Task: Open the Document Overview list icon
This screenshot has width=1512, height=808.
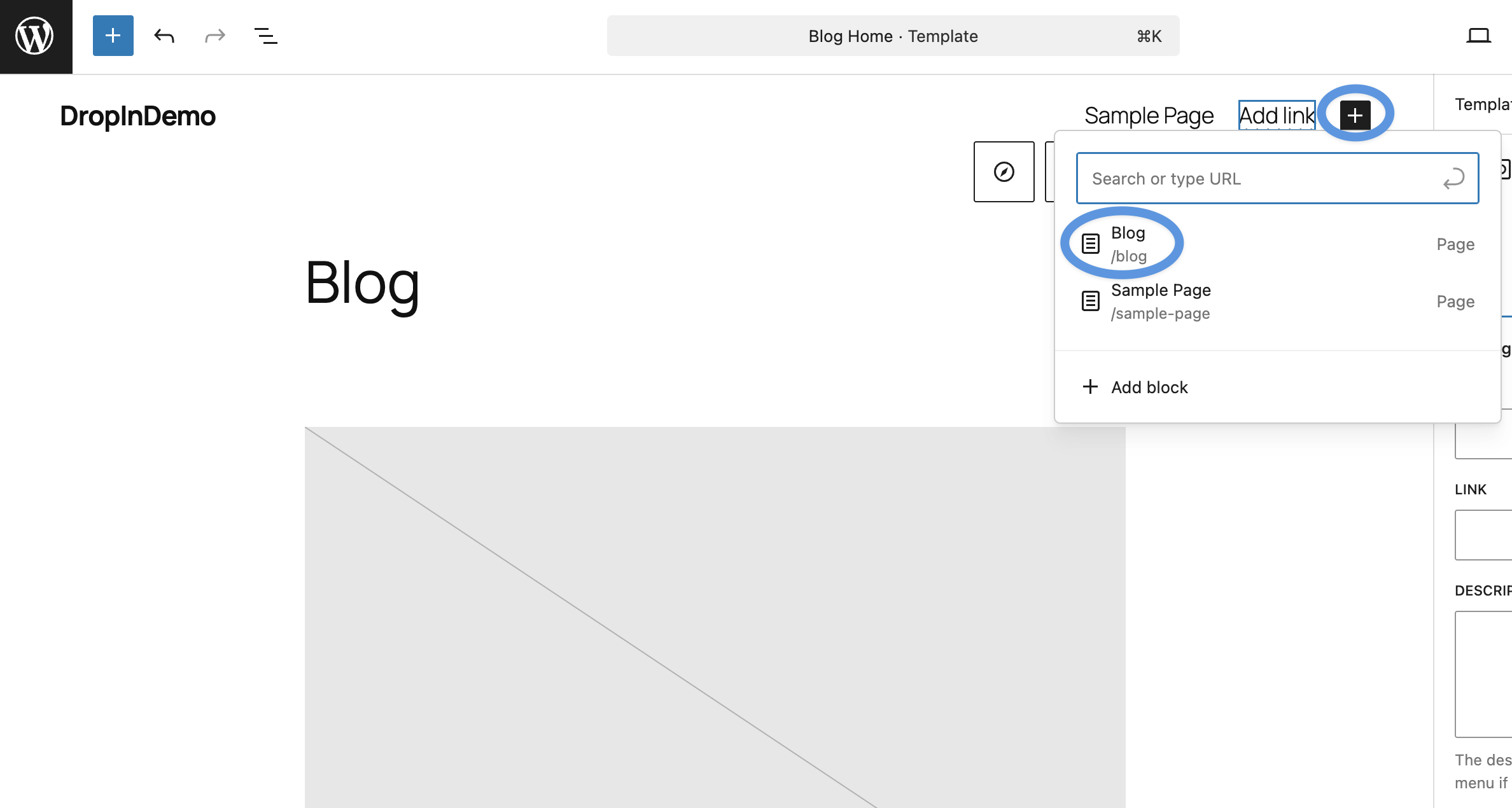Action: [x=265, y=36]
